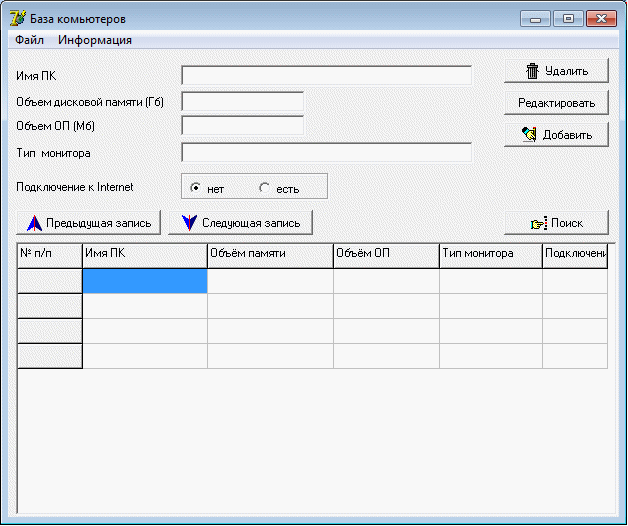Click the blue up arrow icon
628x526 pixels.
[34, 223]
